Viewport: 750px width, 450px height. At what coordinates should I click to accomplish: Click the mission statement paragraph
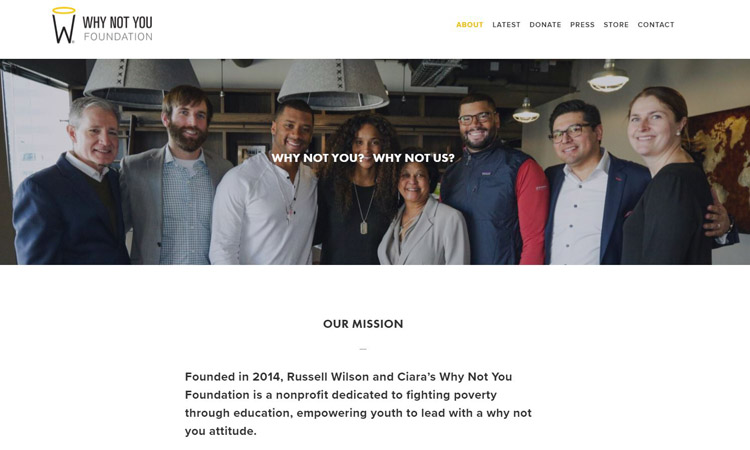(358, 404)
